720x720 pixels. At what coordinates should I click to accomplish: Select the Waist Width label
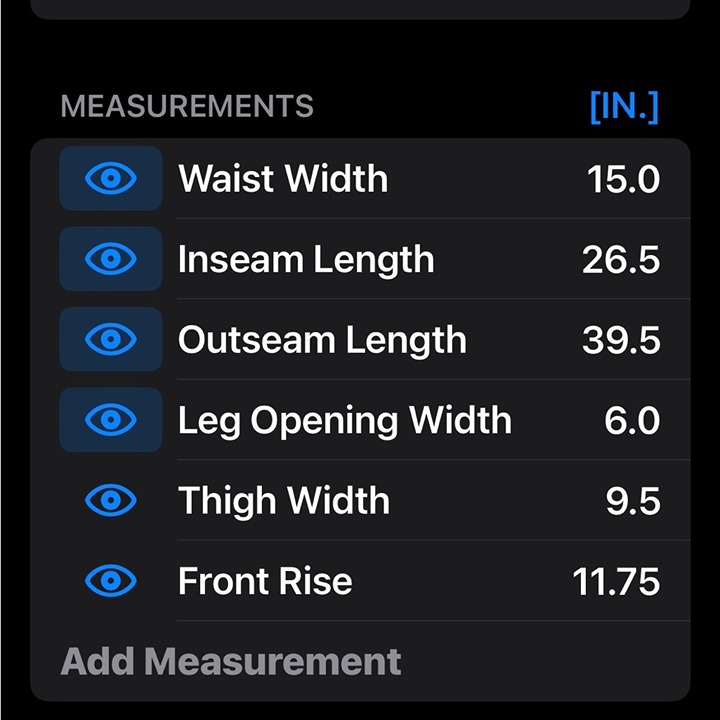click(283, 178)
